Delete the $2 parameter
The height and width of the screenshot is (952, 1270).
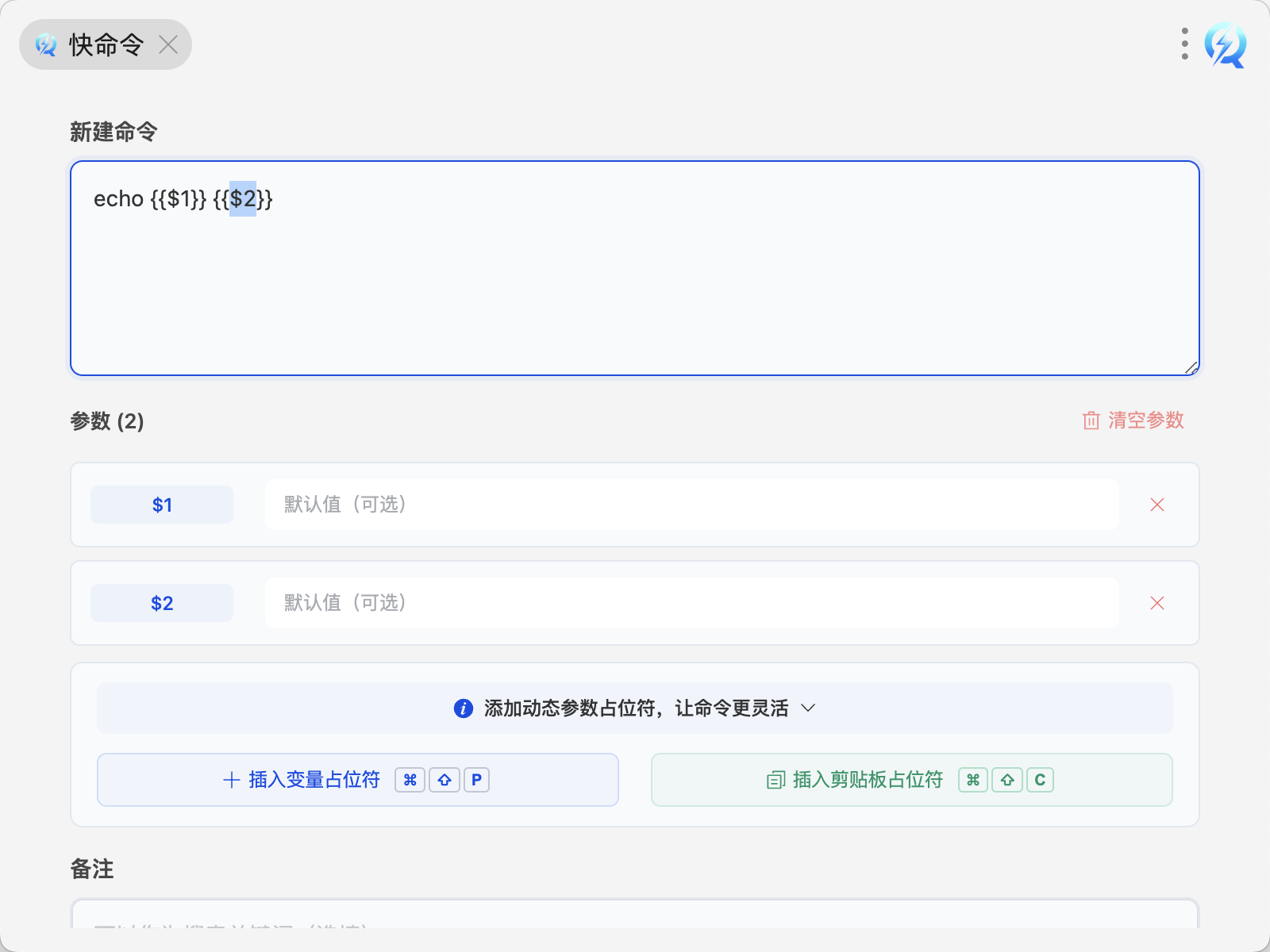[1157, 603]
